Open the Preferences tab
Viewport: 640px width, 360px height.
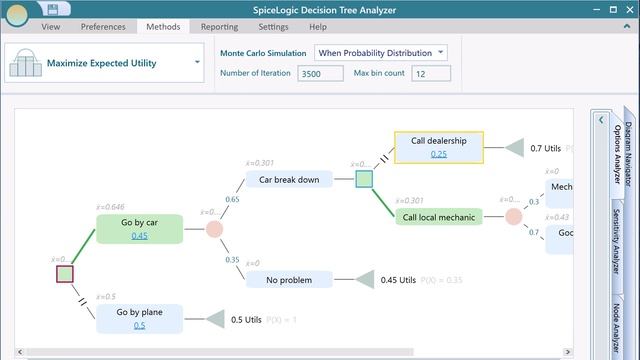[103, 27]
